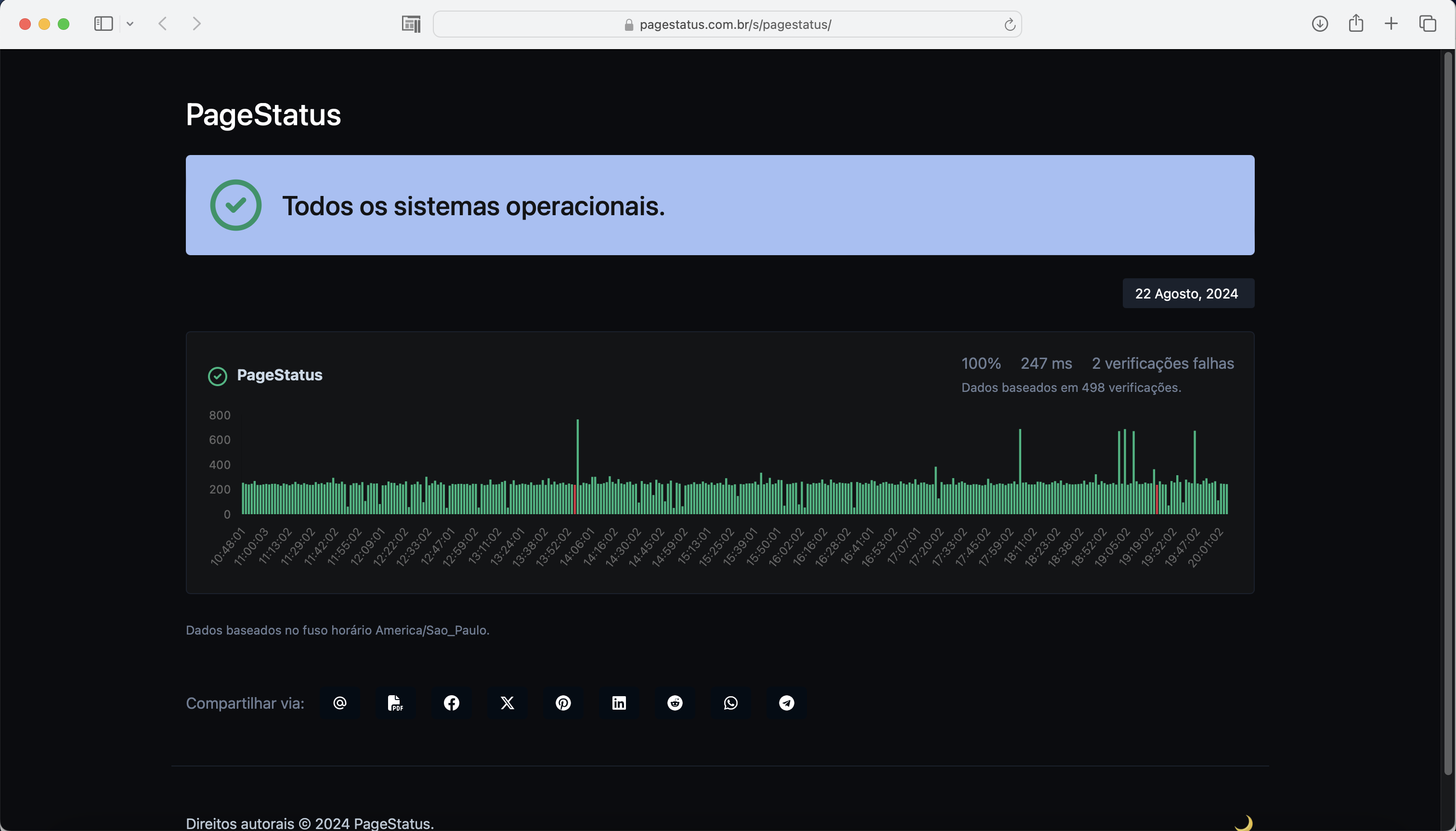Click the PageStatus monitor name link
The height and width of the screenshot is (831, 1456).
(x=279, y=375)
